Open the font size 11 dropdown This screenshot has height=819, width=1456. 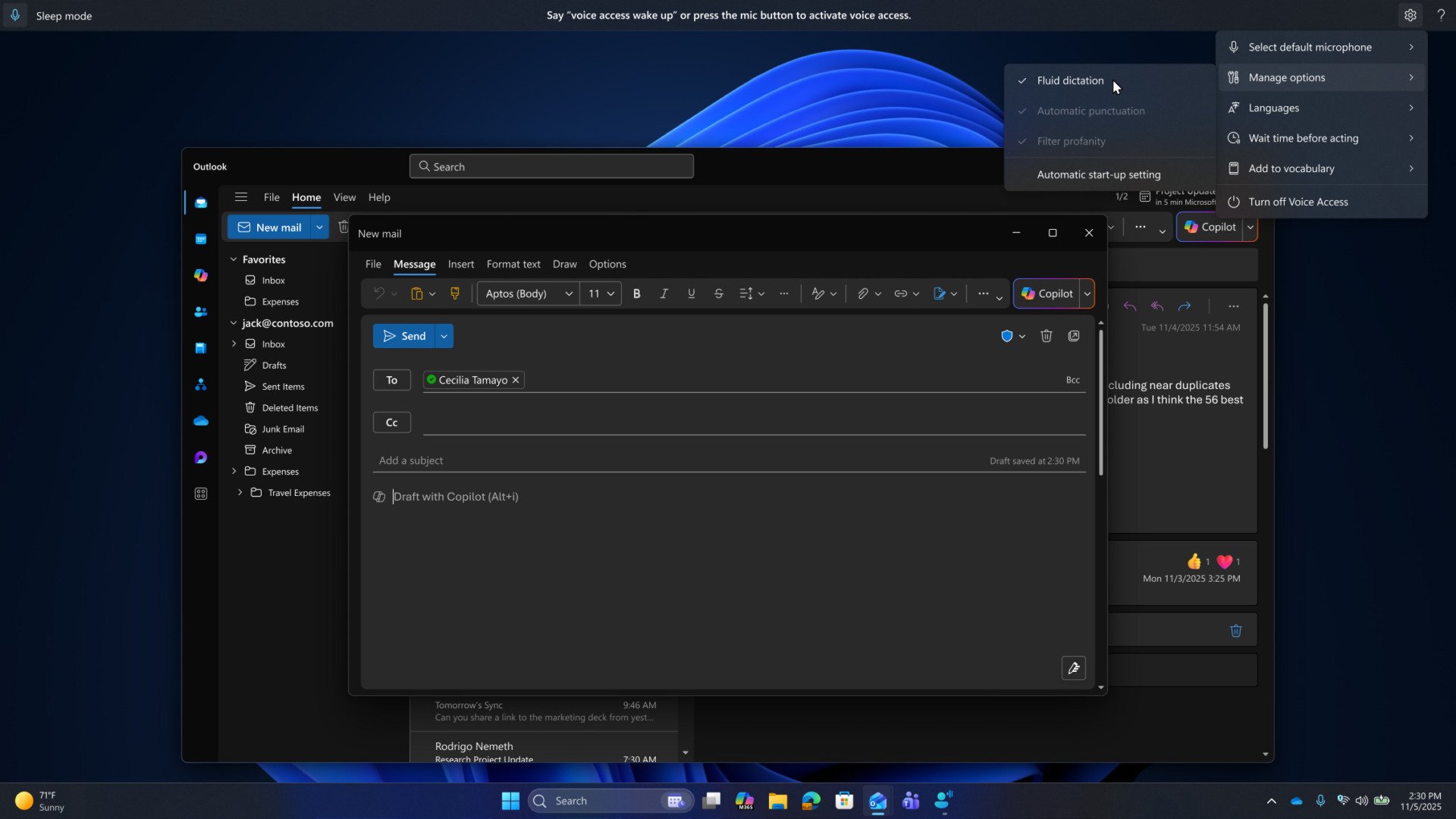pyautogui.click(x=601, y=293)
